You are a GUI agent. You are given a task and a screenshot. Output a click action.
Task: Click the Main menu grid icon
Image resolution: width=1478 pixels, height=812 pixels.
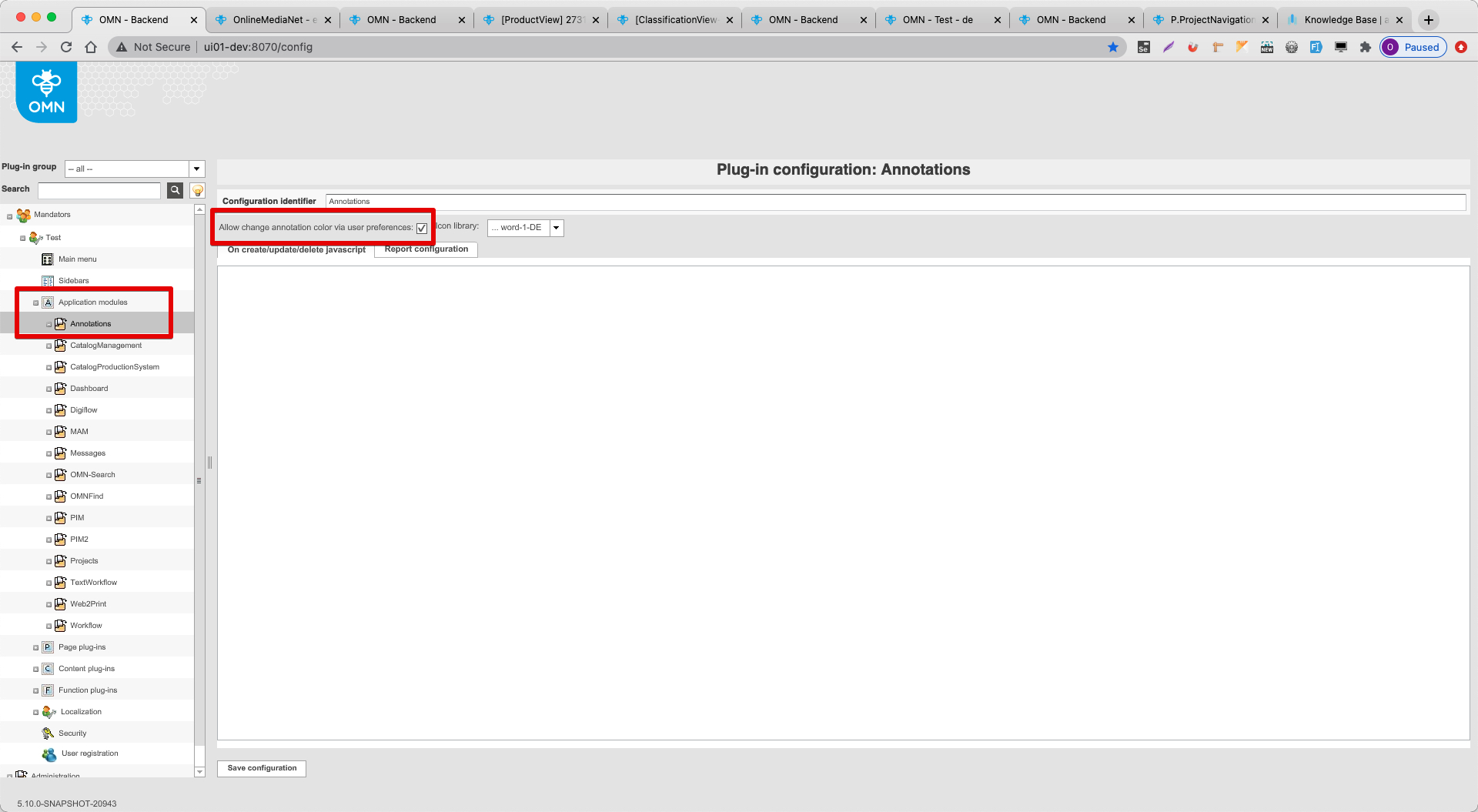(x=48, y=259)
